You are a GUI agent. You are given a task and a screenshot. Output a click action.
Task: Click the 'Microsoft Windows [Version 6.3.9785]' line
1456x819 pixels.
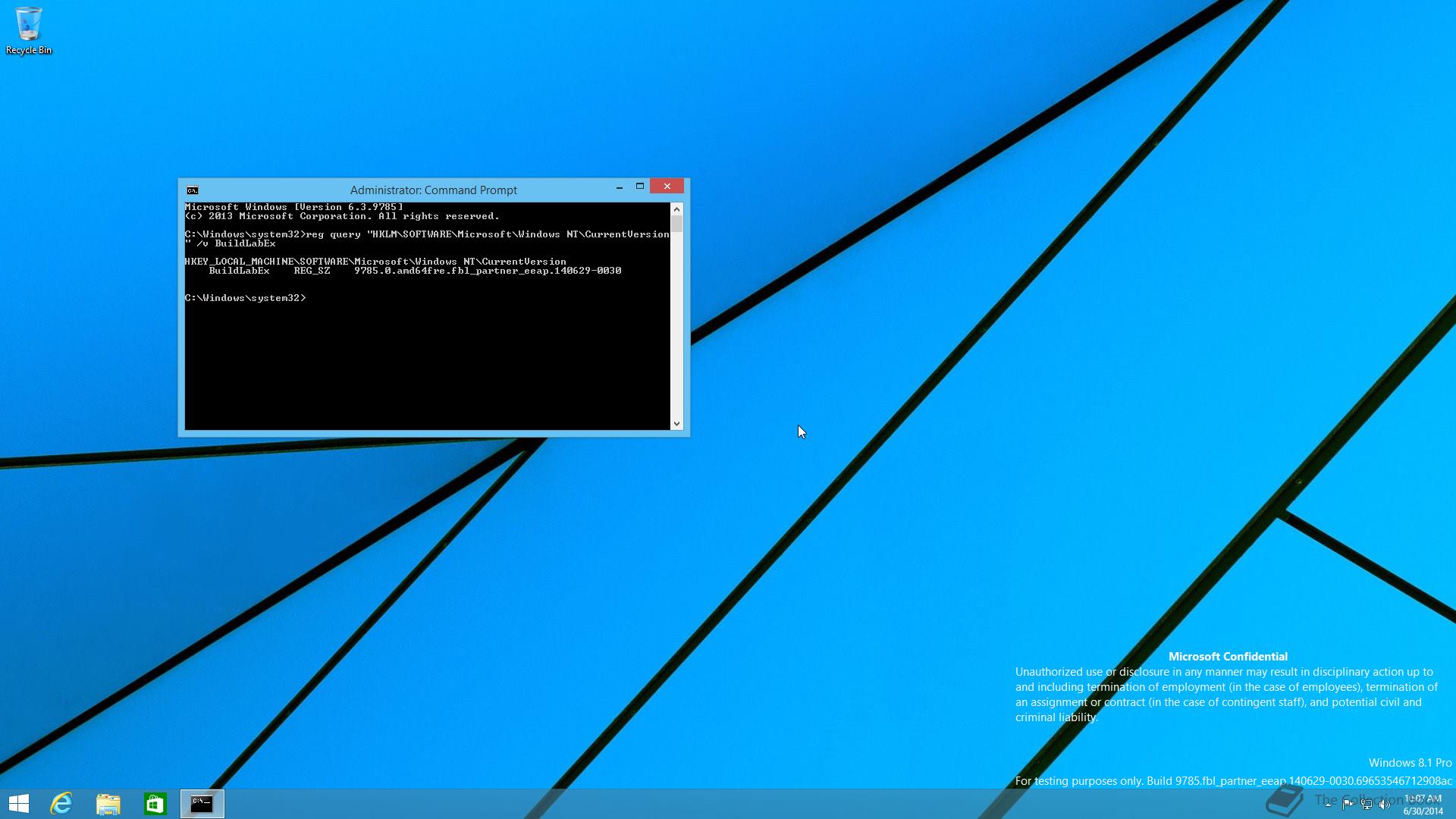pyautogui.click(x=293, y=207)
